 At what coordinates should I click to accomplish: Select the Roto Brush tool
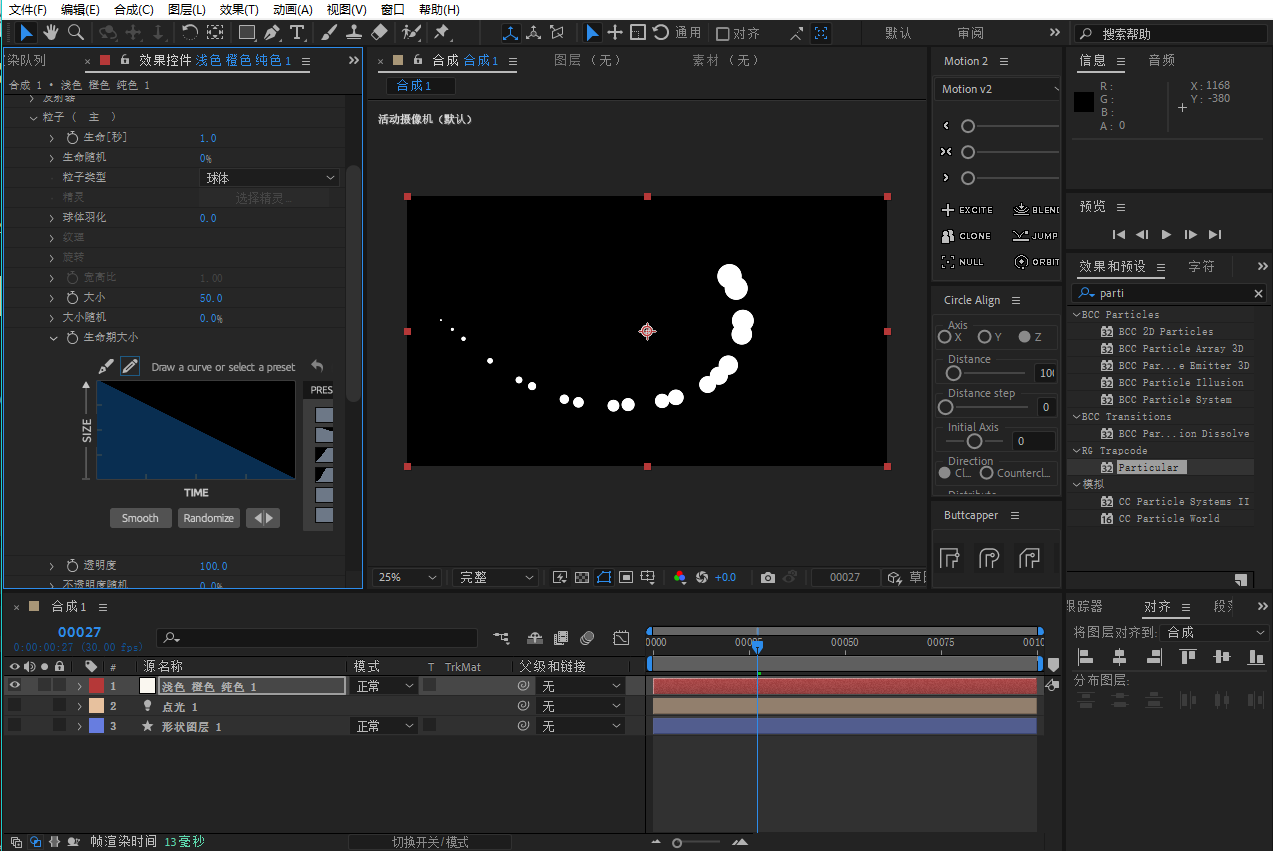411,33
